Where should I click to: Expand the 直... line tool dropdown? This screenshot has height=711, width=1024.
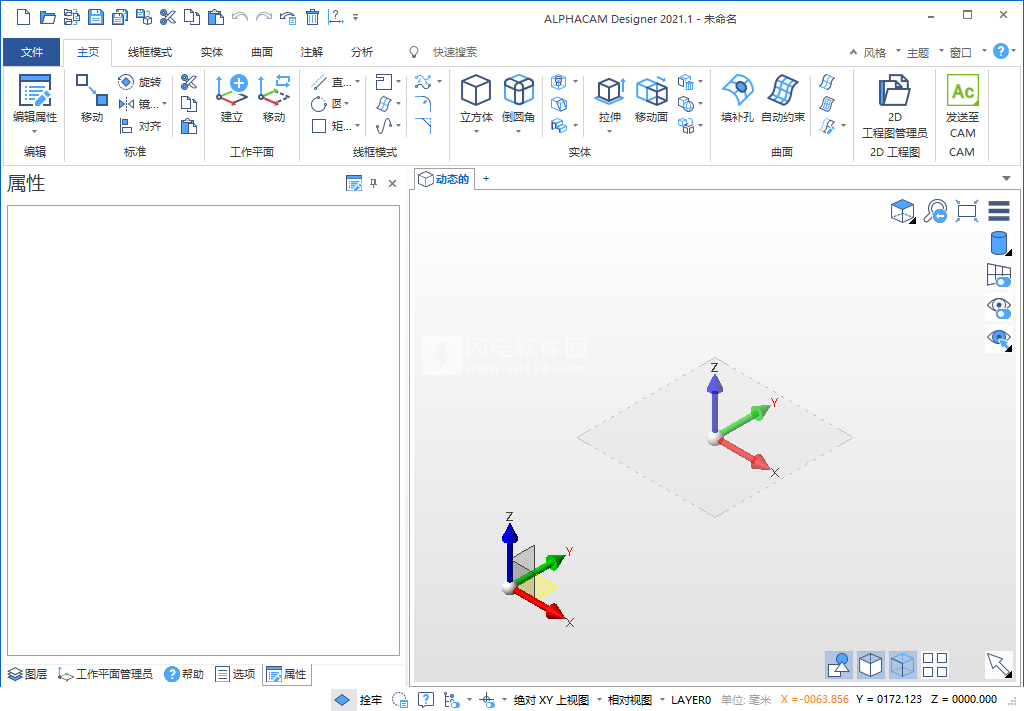click(x=357, y=82)
